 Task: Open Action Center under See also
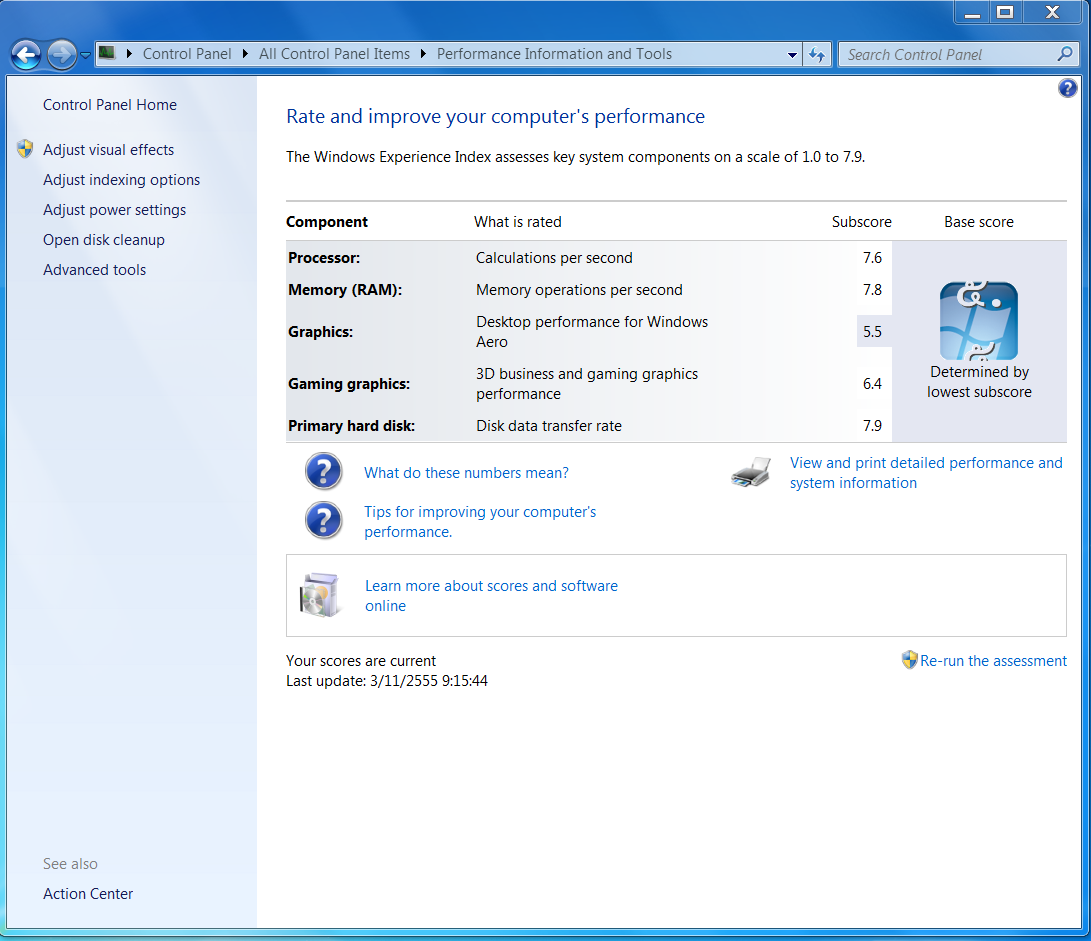(88, 894)
